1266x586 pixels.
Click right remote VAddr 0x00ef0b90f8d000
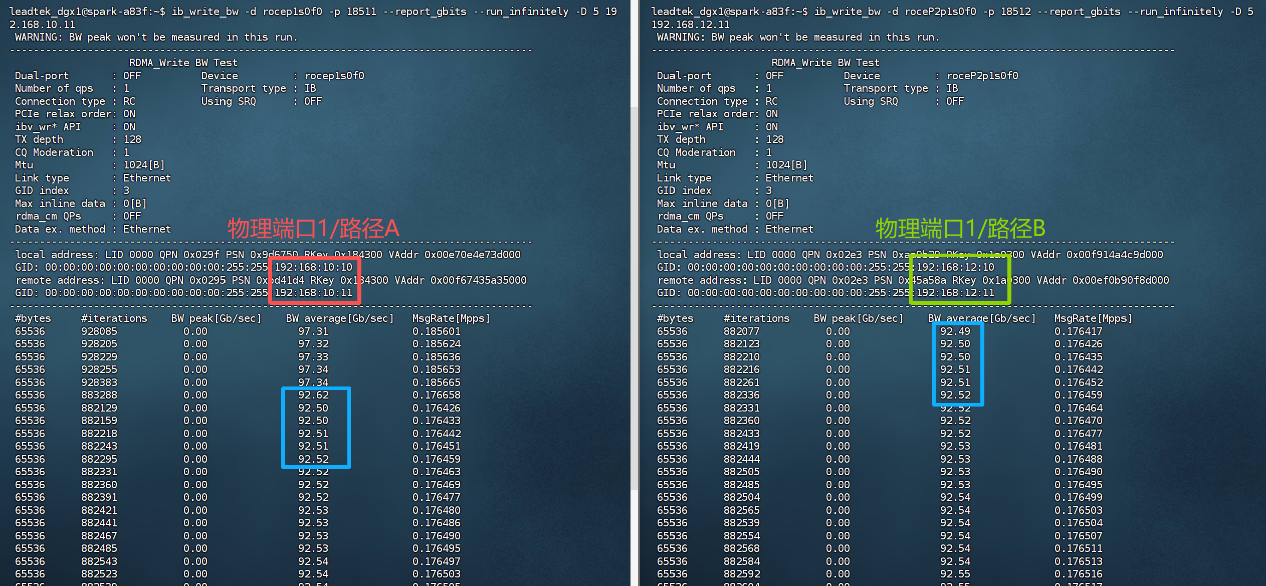coord(1120,280)
